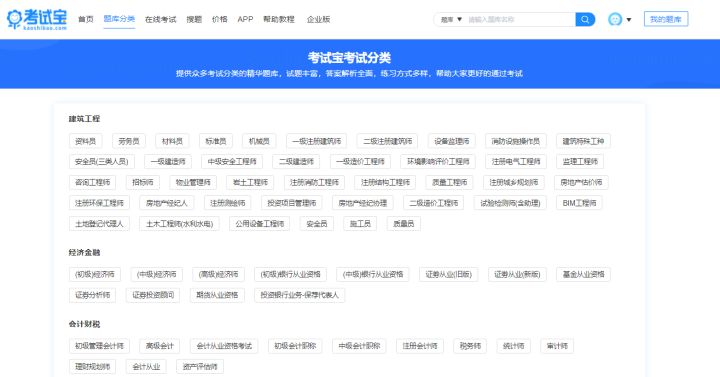Choose the 注册电气工程师 tag
Image resolution: width=720 pixels, height=377 pixels.
click(516, 162)
